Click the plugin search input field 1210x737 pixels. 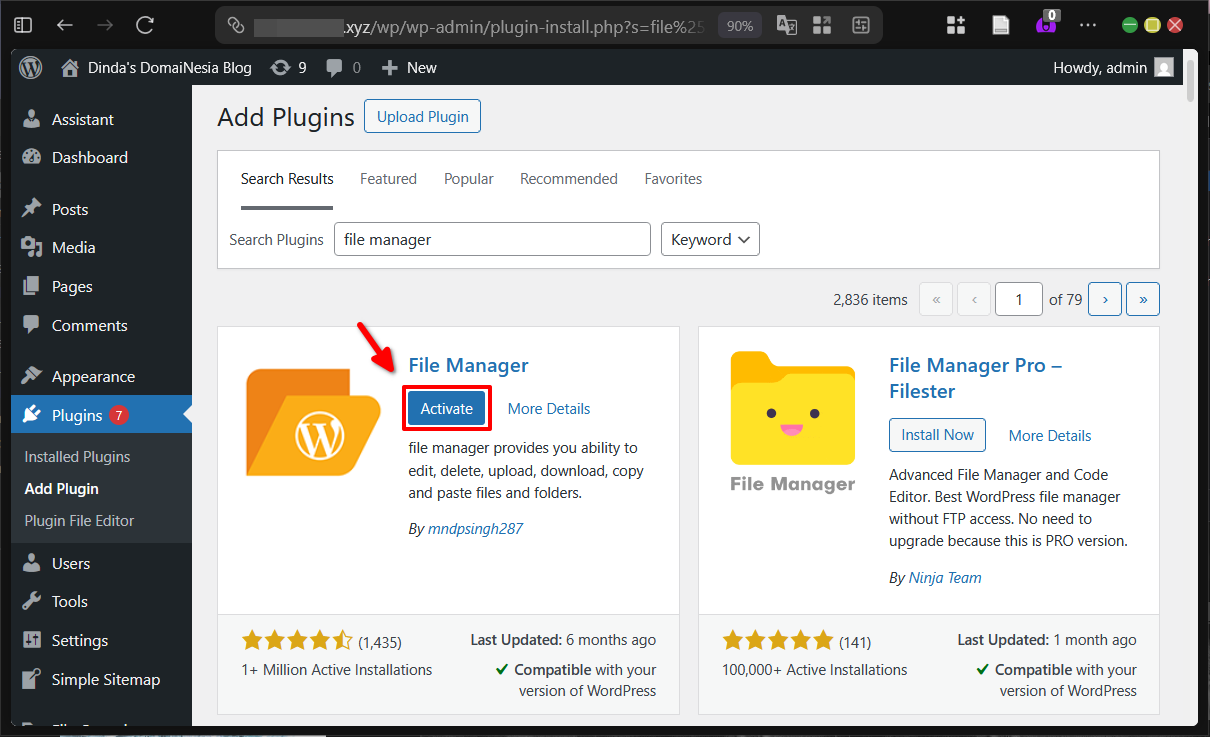coord(492,239)
